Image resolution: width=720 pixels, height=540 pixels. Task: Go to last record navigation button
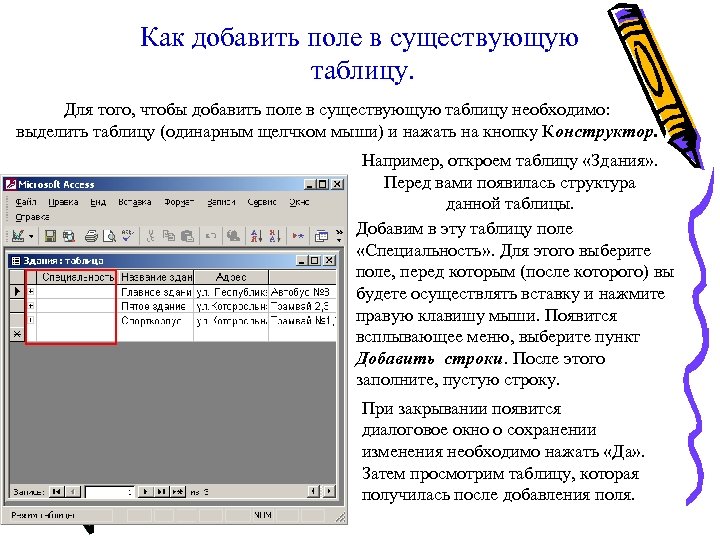pos(161,492)
